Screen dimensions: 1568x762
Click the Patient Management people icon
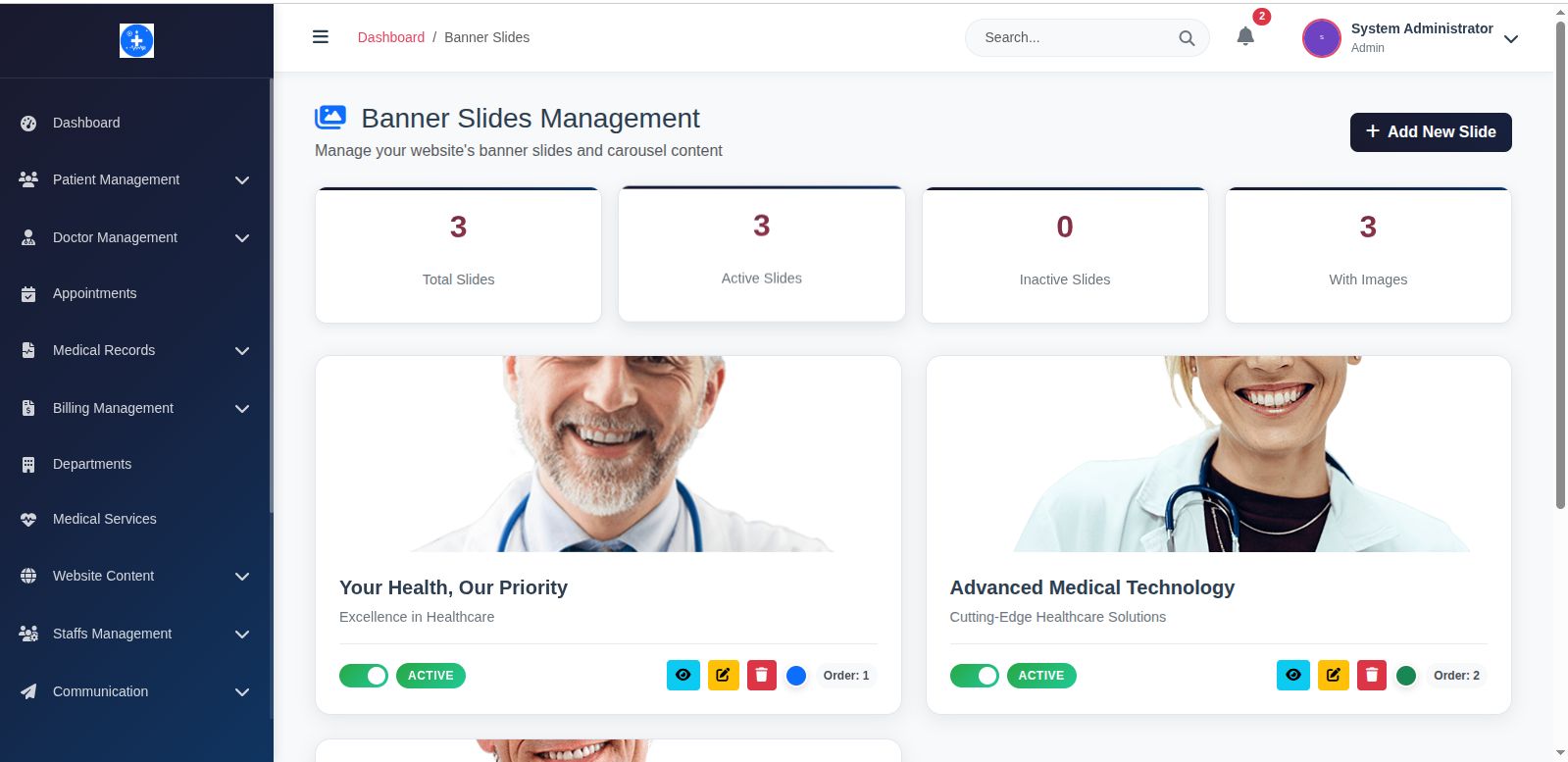pyautogui.click(x=28, y=179)
